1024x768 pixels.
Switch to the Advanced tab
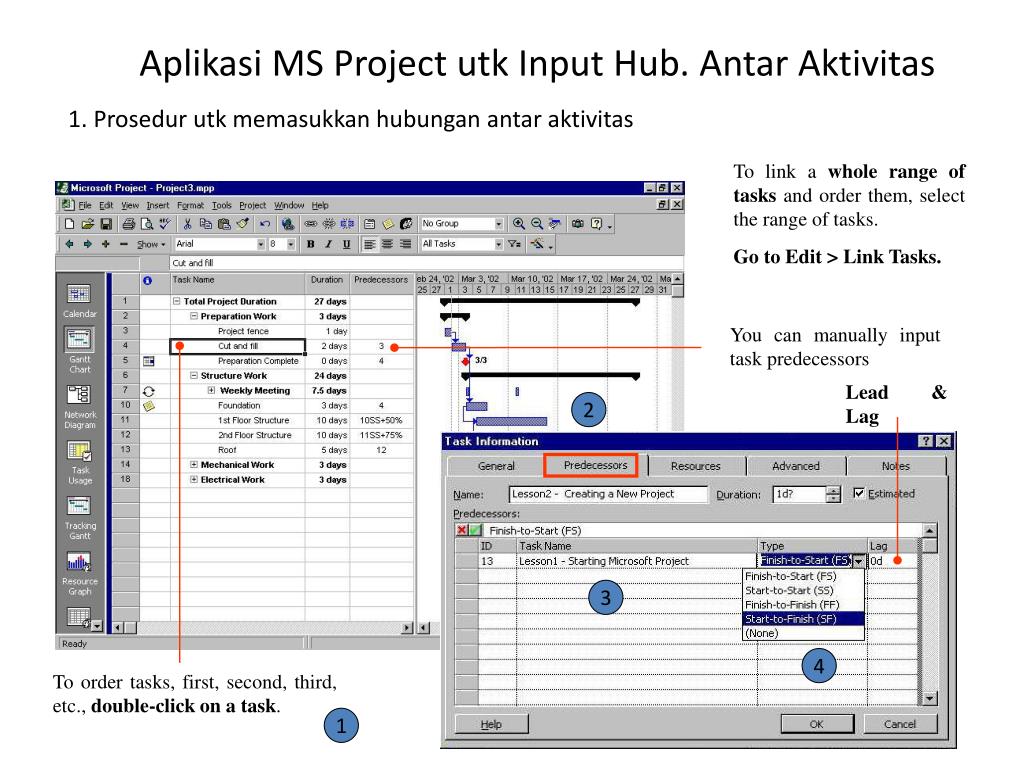(795, 466)
